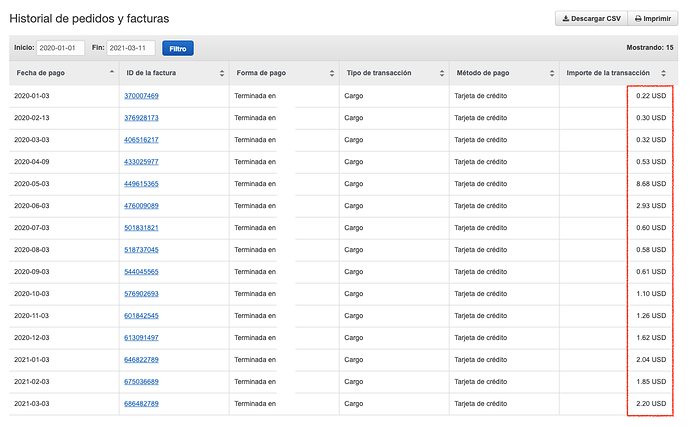The width and height of the screenshot is (690, 427).
Task: Select the ID de la factura header text
Action: click(x=151, y=73)
